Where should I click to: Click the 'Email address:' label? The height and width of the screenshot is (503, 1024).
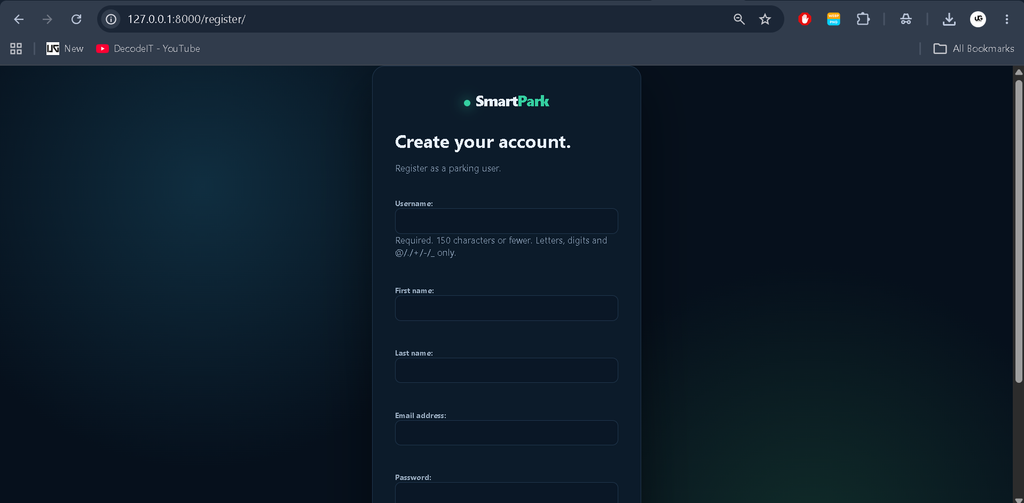[421, 415]
